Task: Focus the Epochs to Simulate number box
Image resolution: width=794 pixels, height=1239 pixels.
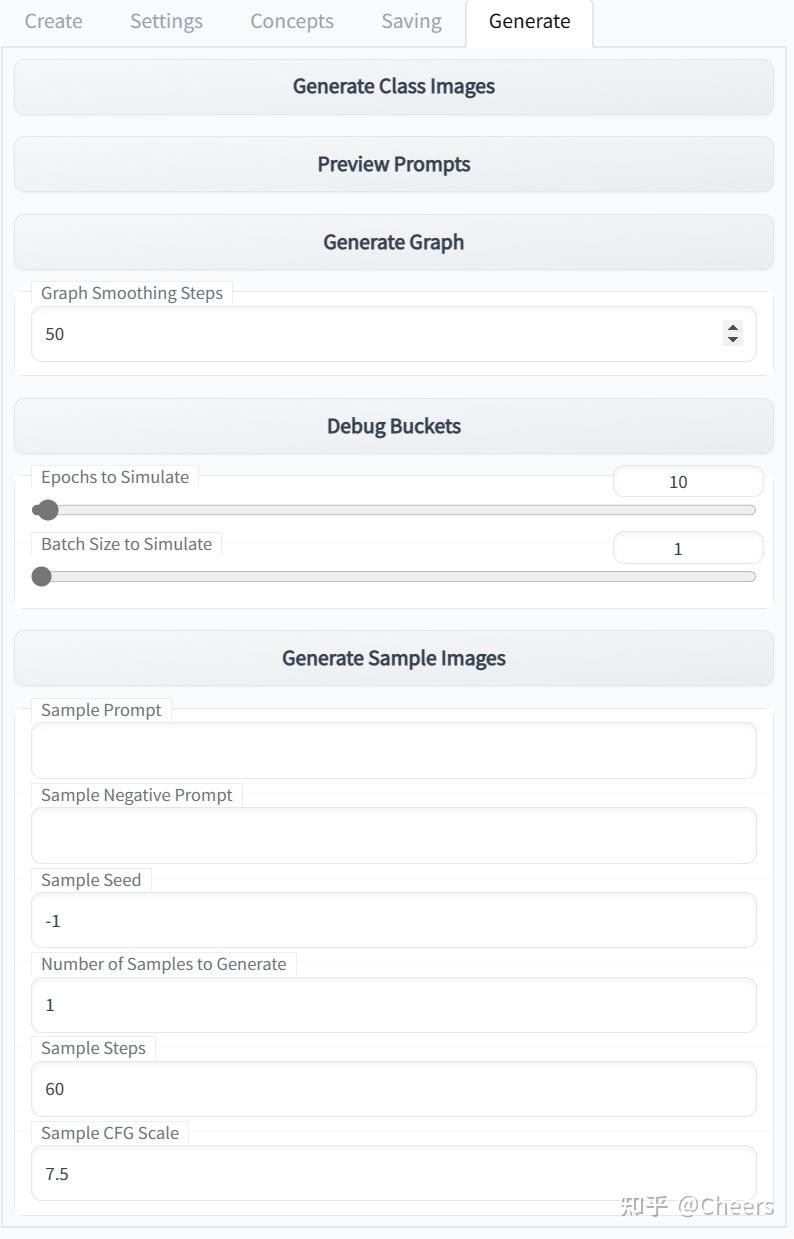Action: pyautogui.click(x=688, y=481)
